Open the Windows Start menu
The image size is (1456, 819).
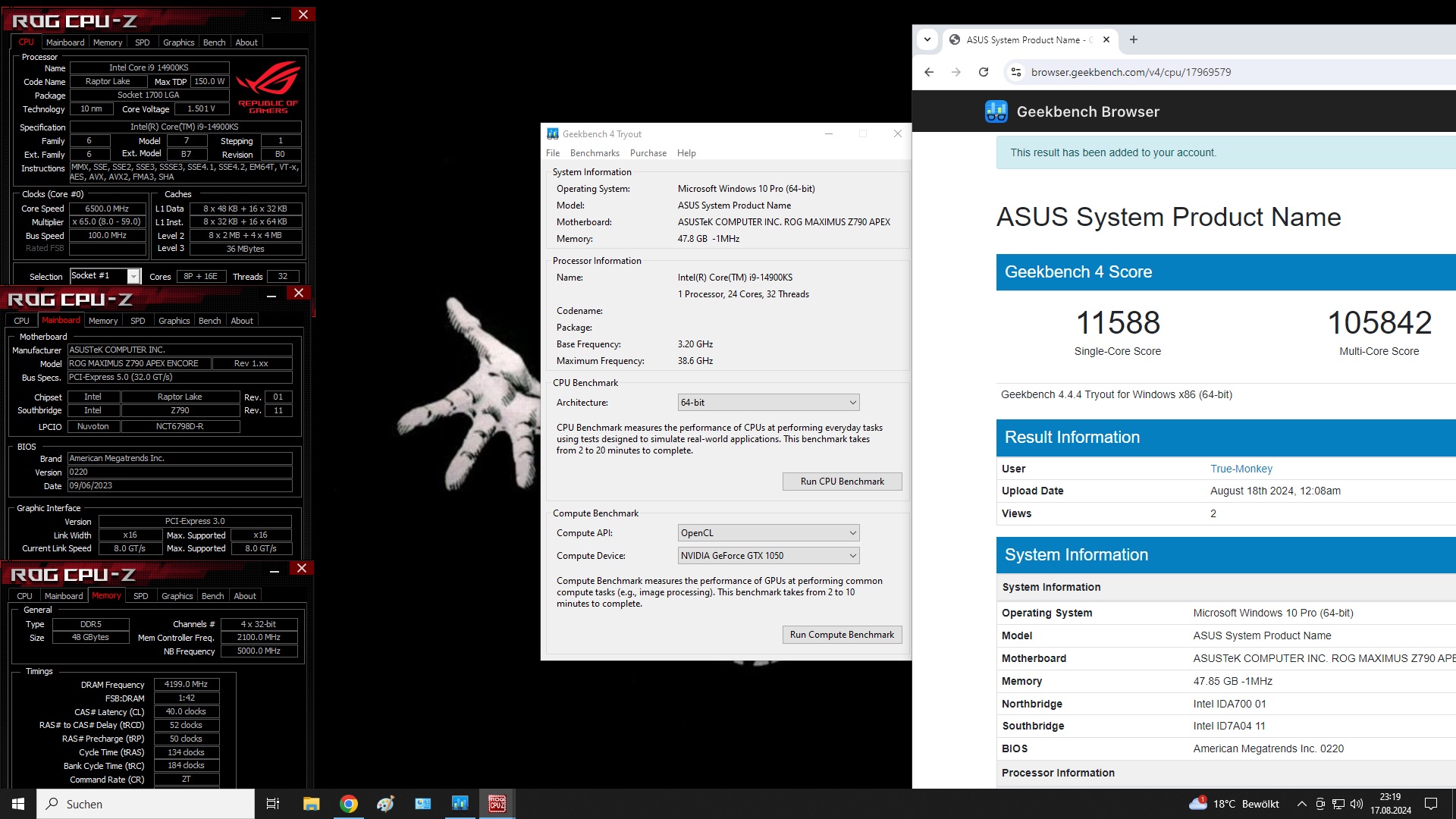tap(18, 804)
